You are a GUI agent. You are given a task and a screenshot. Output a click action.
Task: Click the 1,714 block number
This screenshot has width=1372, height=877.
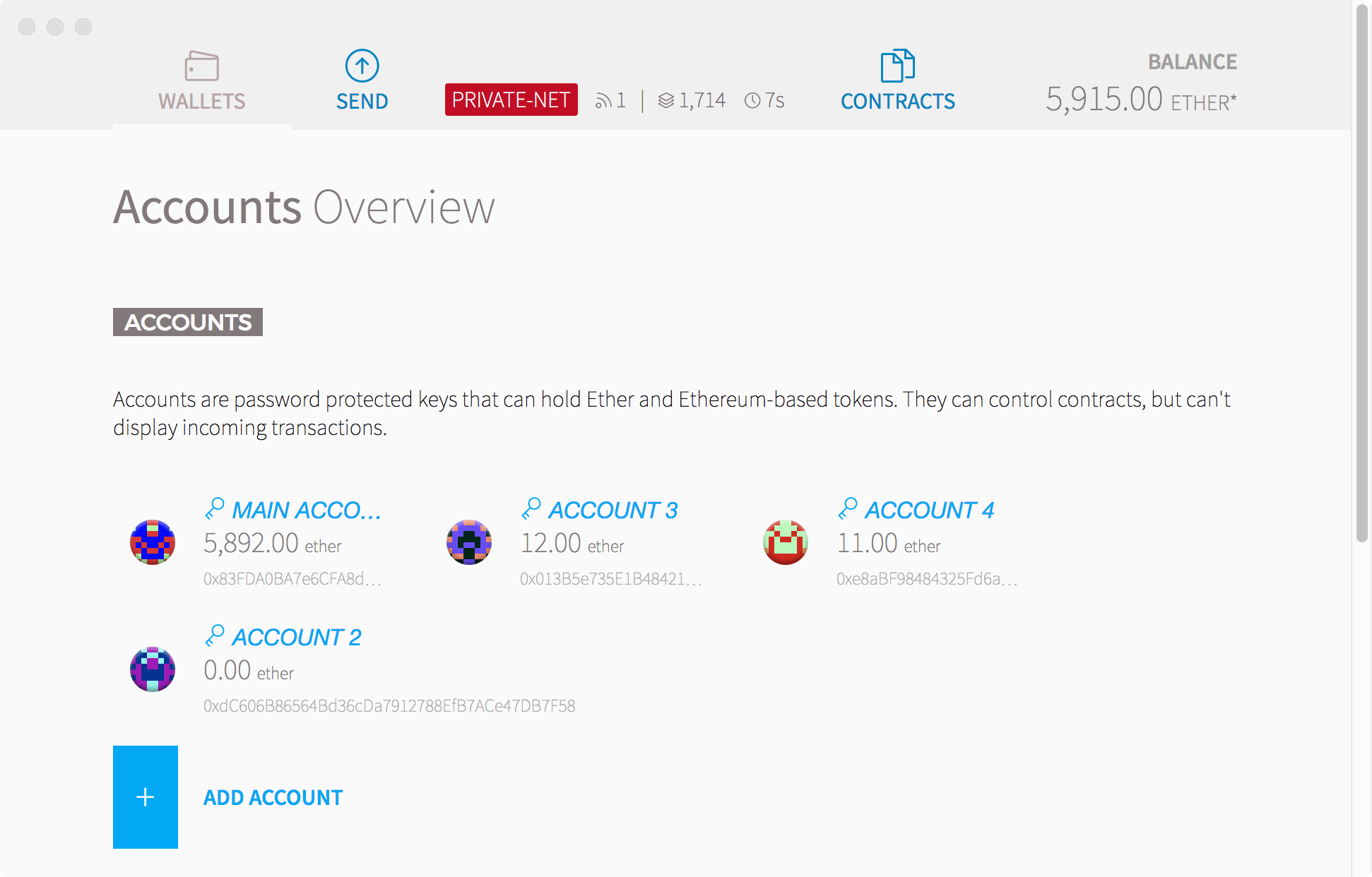click(x=702, y=100)
